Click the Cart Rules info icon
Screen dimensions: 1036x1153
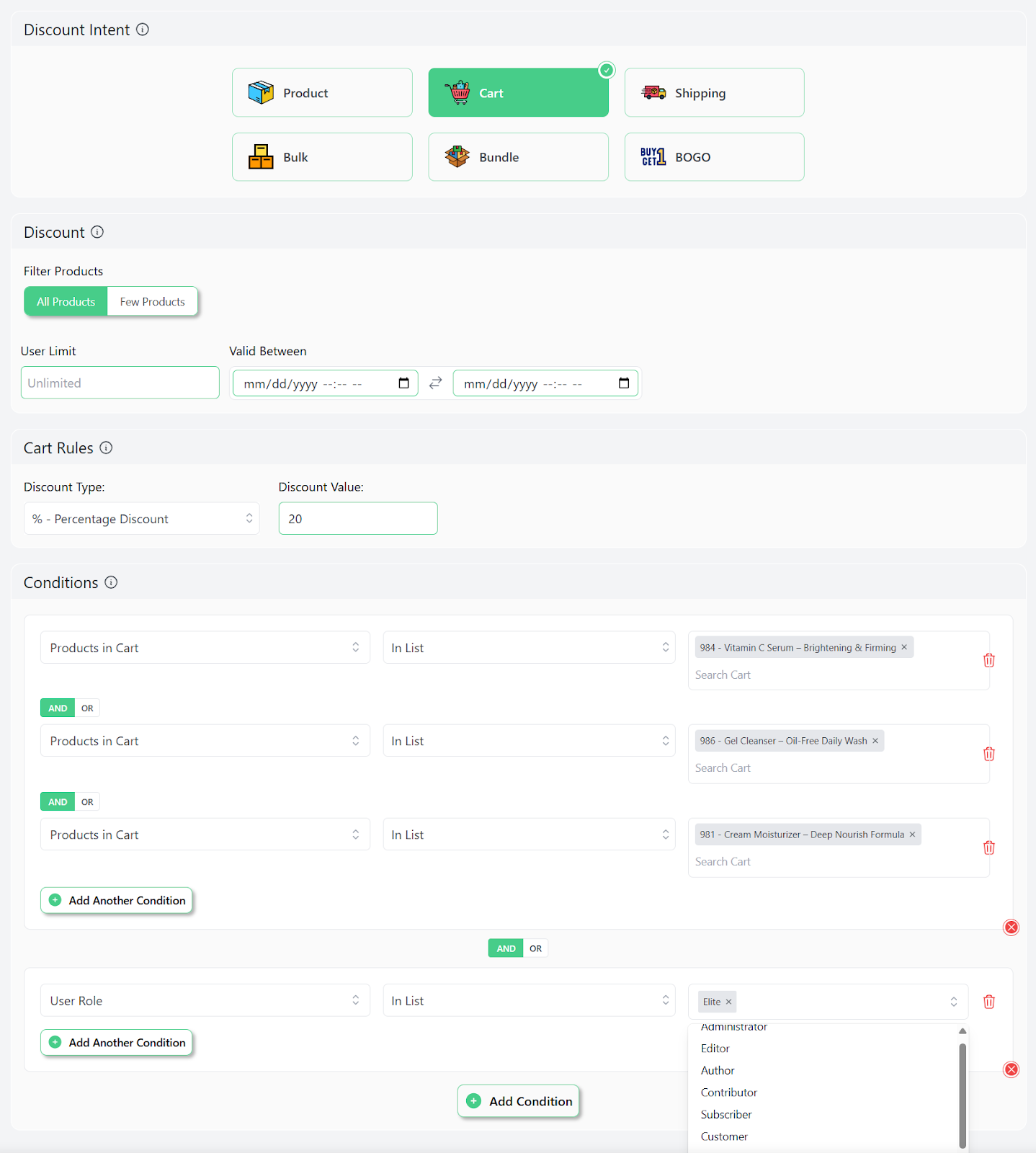click(x=106, y=448)
